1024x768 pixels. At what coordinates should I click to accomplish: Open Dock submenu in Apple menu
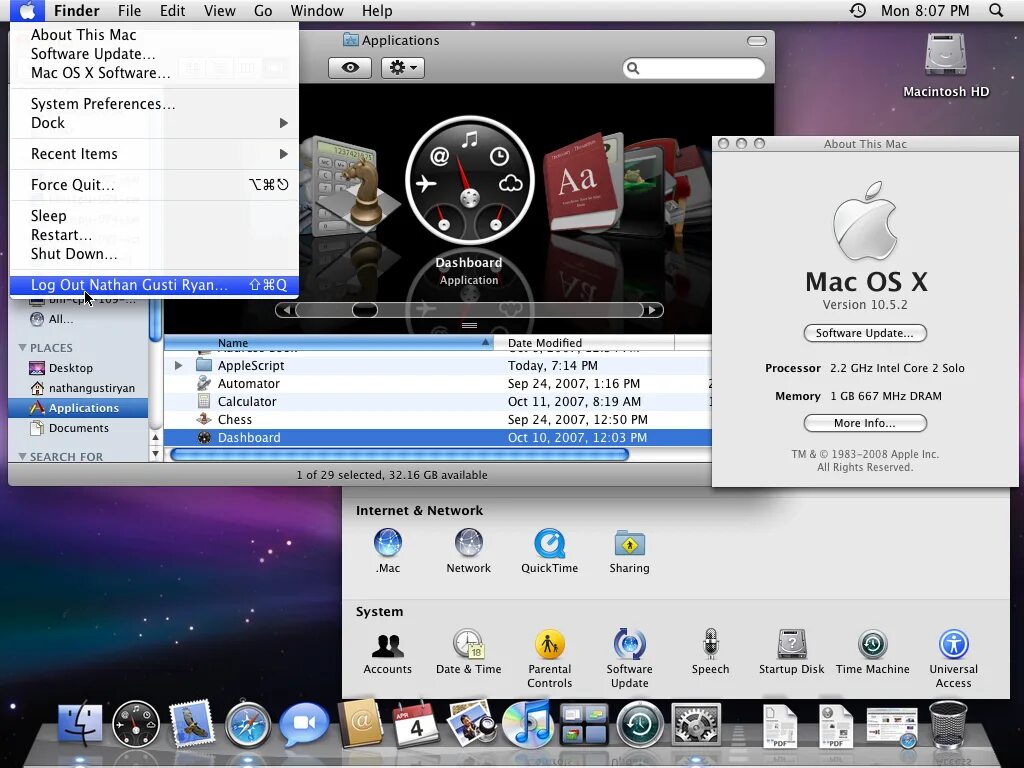point(154,123)
